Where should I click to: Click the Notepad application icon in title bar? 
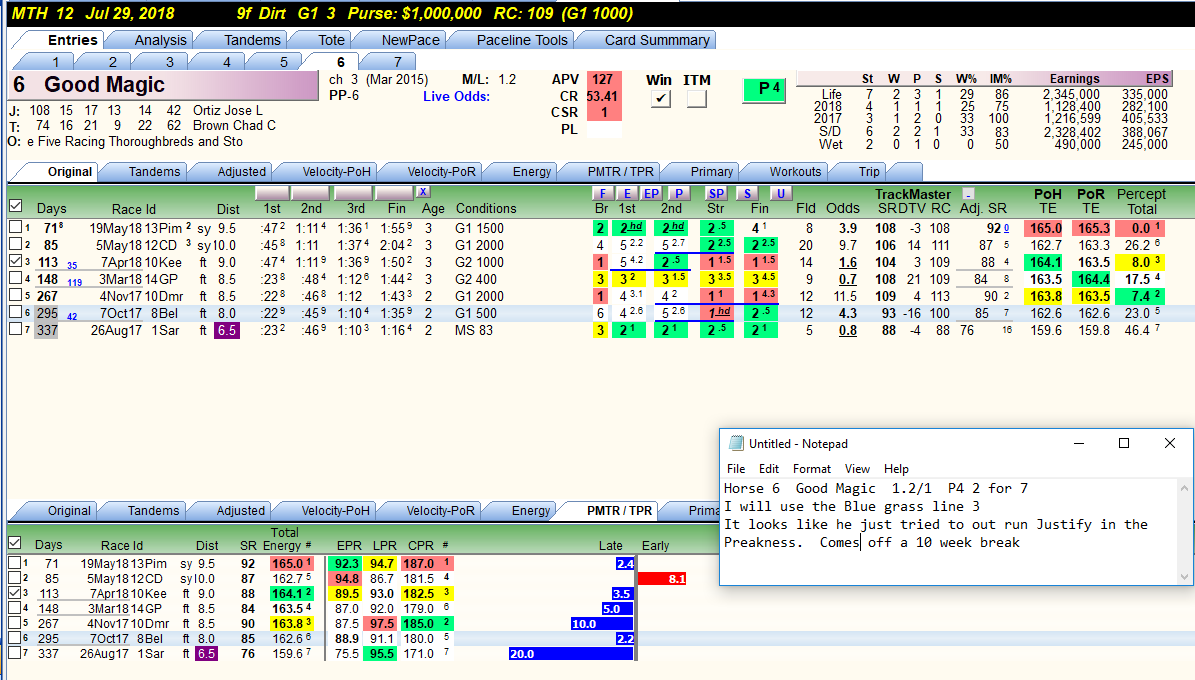[x=735, y=444]
